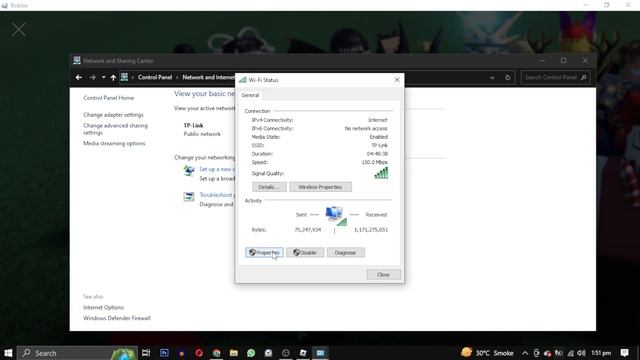The image size is (640, 360).
Task: Click the Troubleshoot problems link
Action: tap(217, 195)
